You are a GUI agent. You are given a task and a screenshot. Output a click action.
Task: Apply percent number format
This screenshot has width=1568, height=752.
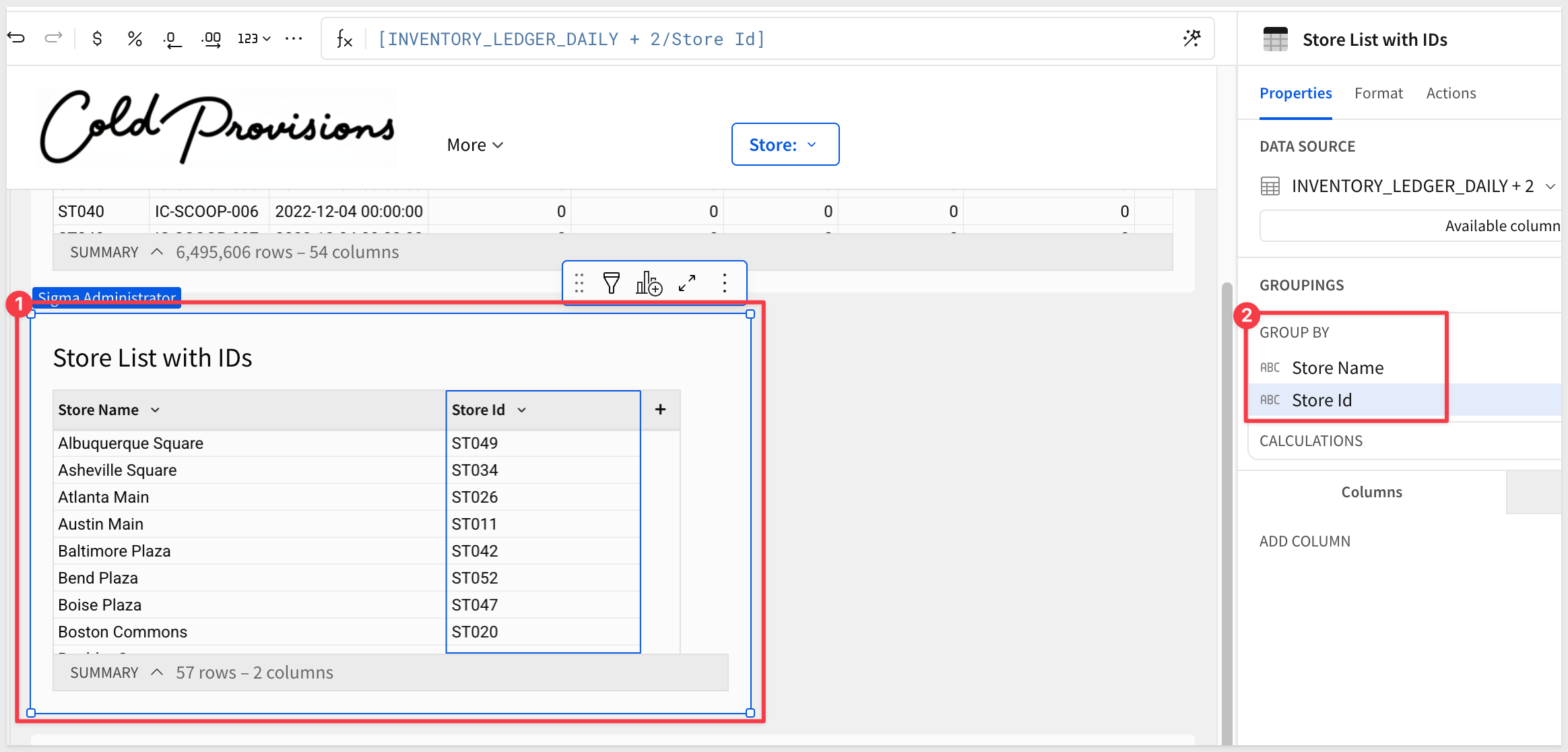(x=135, y=39)
